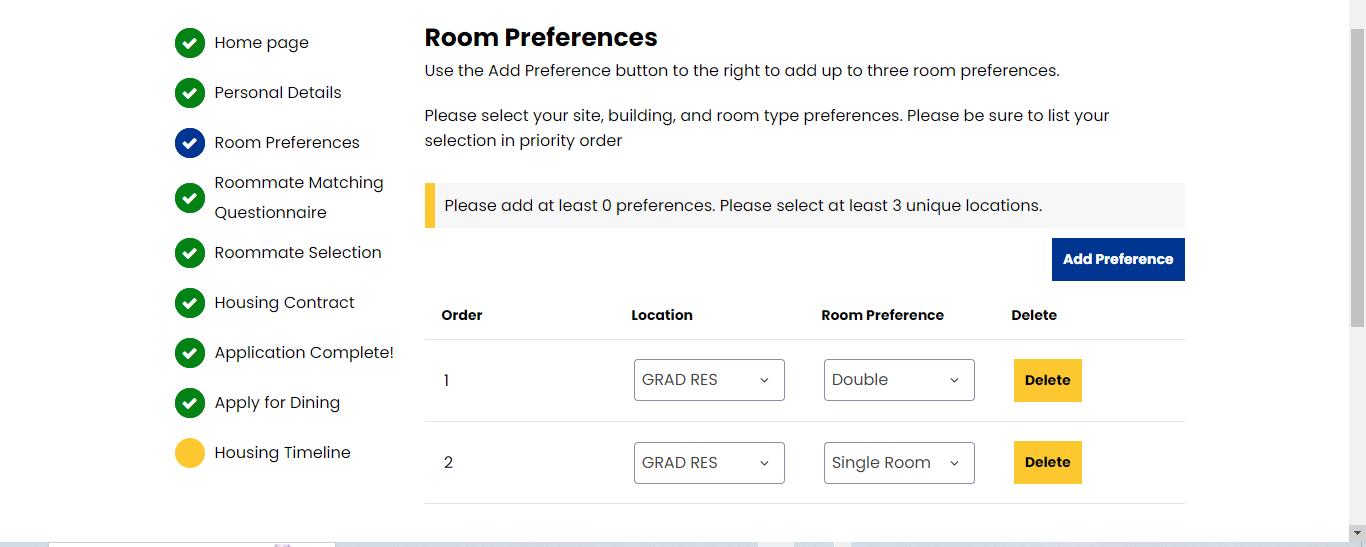Open the Double room preference dropdown
The width and height of the screenshot is (1366, 547).
pos(899,380)
